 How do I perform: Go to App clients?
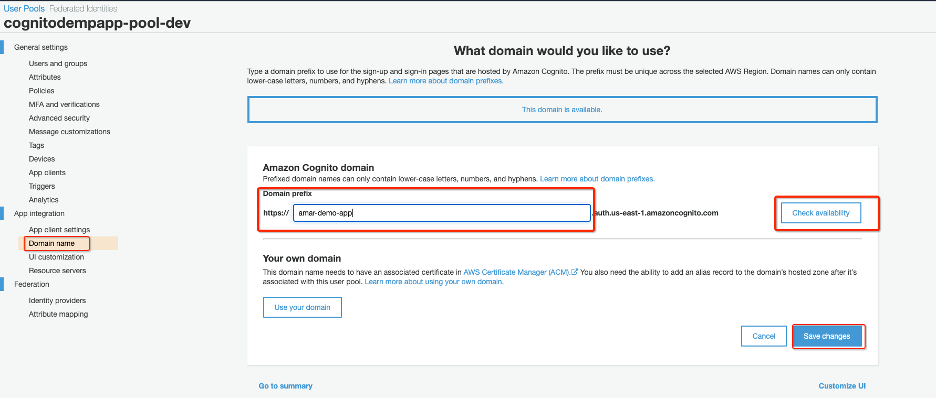(47, 172)
